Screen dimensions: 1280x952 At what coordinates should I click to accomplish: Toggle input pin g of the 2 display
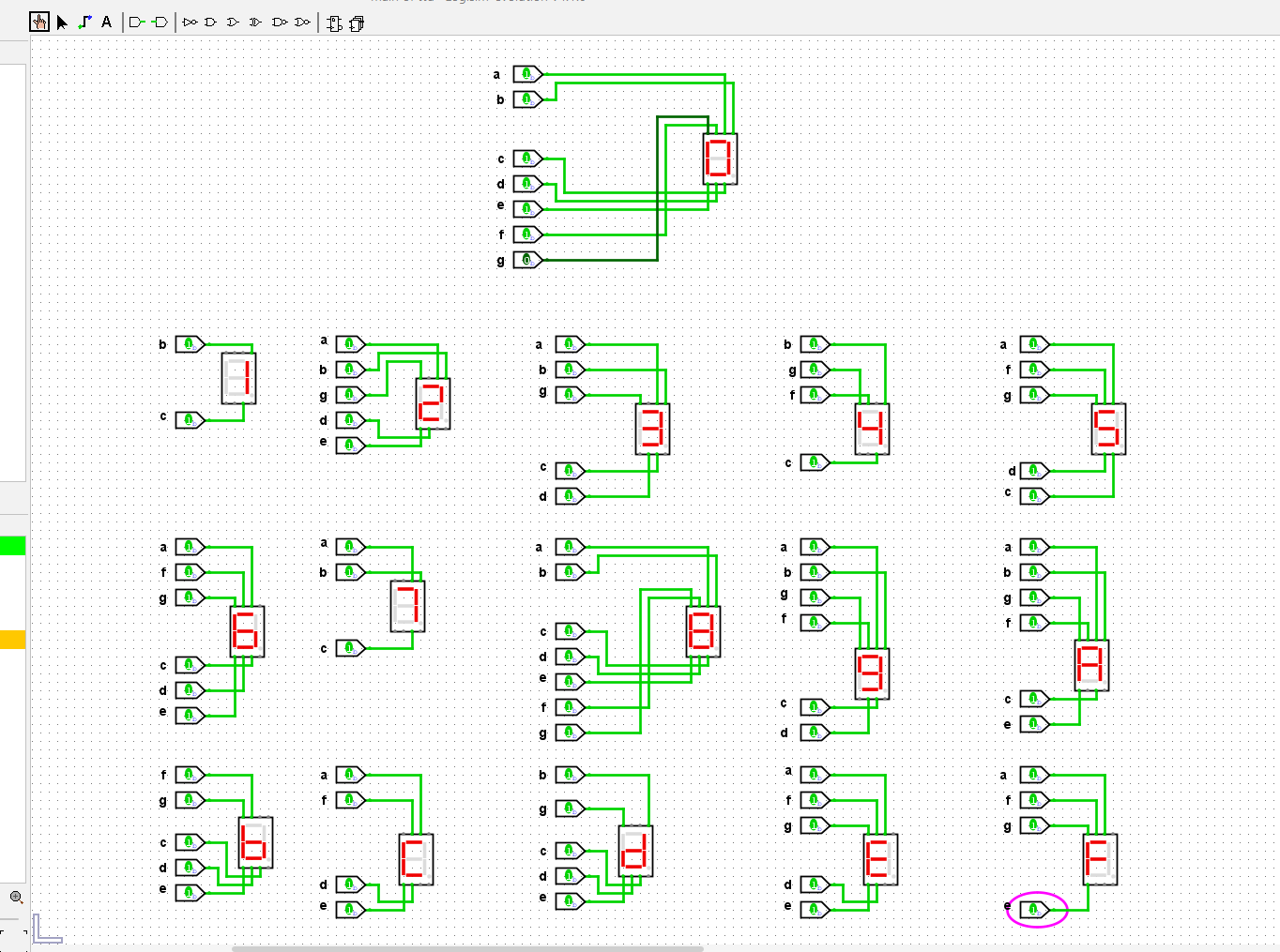[350, 395]
